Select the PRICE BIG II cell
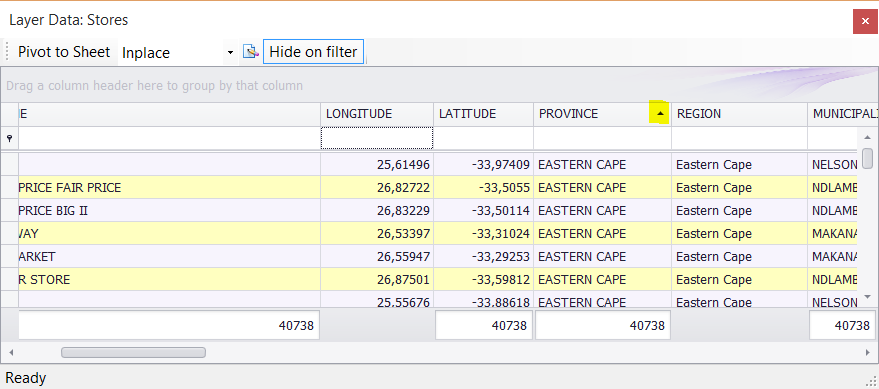Viewport: 879px width, 389px height. click(x=169, y=211)
